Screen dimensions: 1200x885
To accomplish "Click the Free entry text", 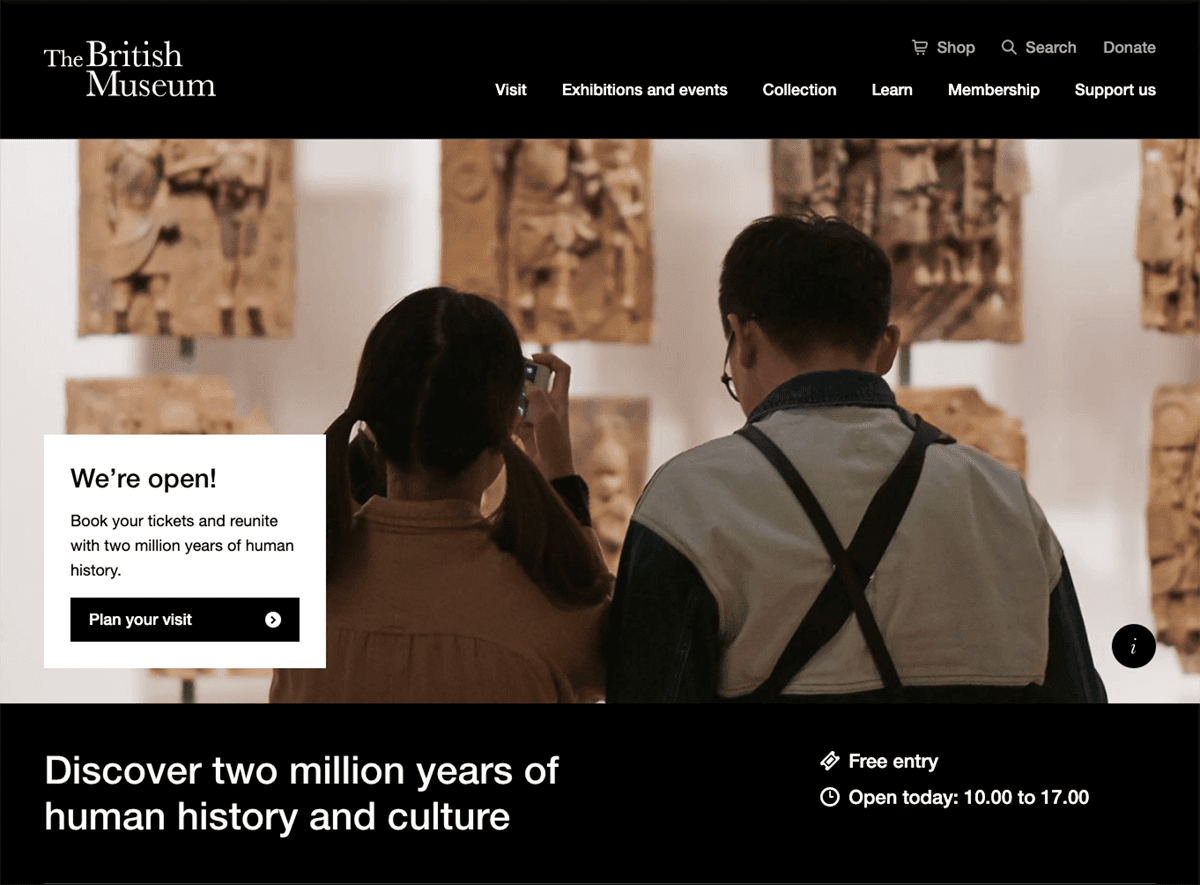I will click(893, 762).
